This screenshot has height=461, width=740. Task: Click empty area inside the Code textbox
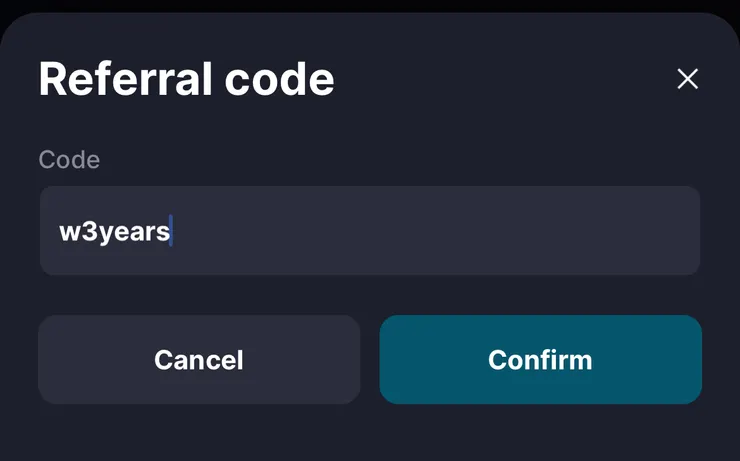pyautogui.click(x=450, y=231)
